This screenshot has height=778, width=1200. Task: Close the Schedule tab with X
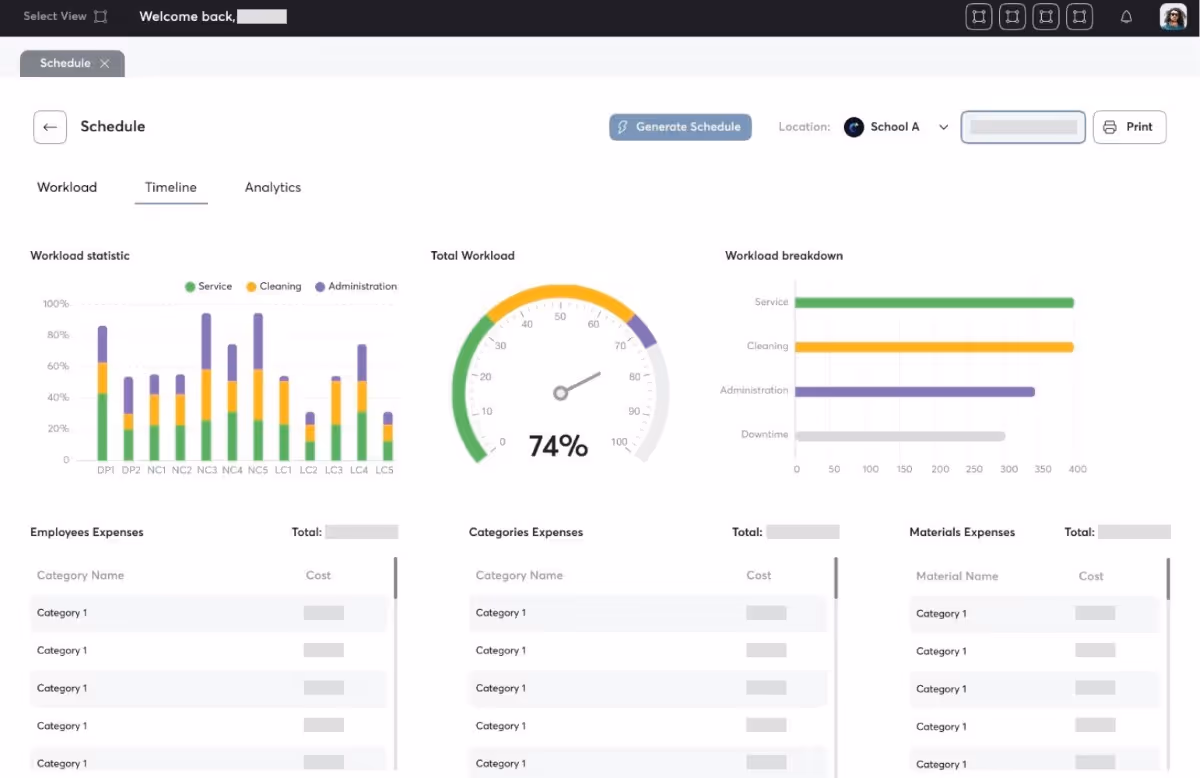click(x=105, y=63)
